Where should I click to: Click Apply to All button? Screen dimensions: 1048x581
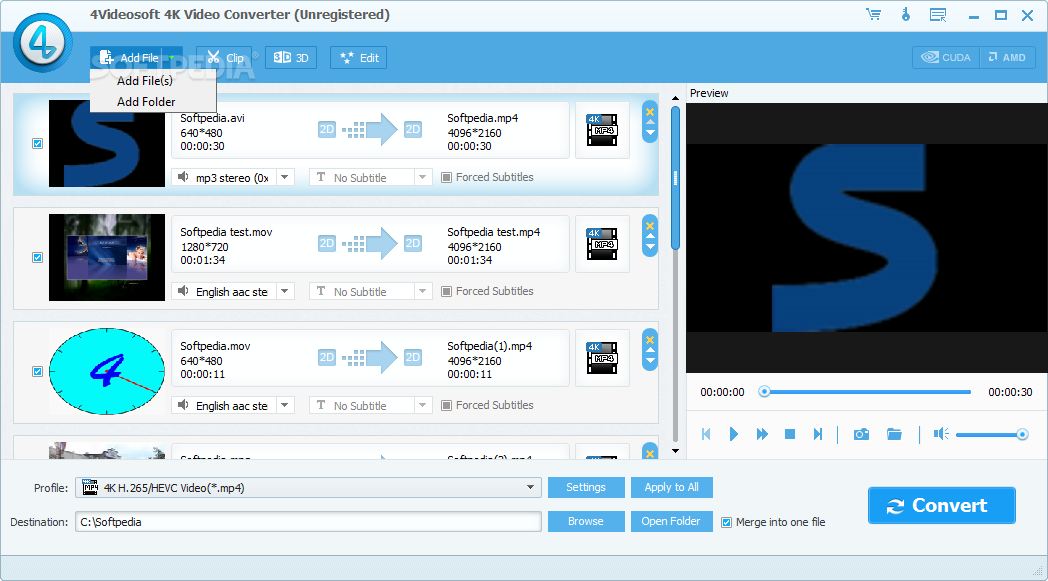coord(672,487)
